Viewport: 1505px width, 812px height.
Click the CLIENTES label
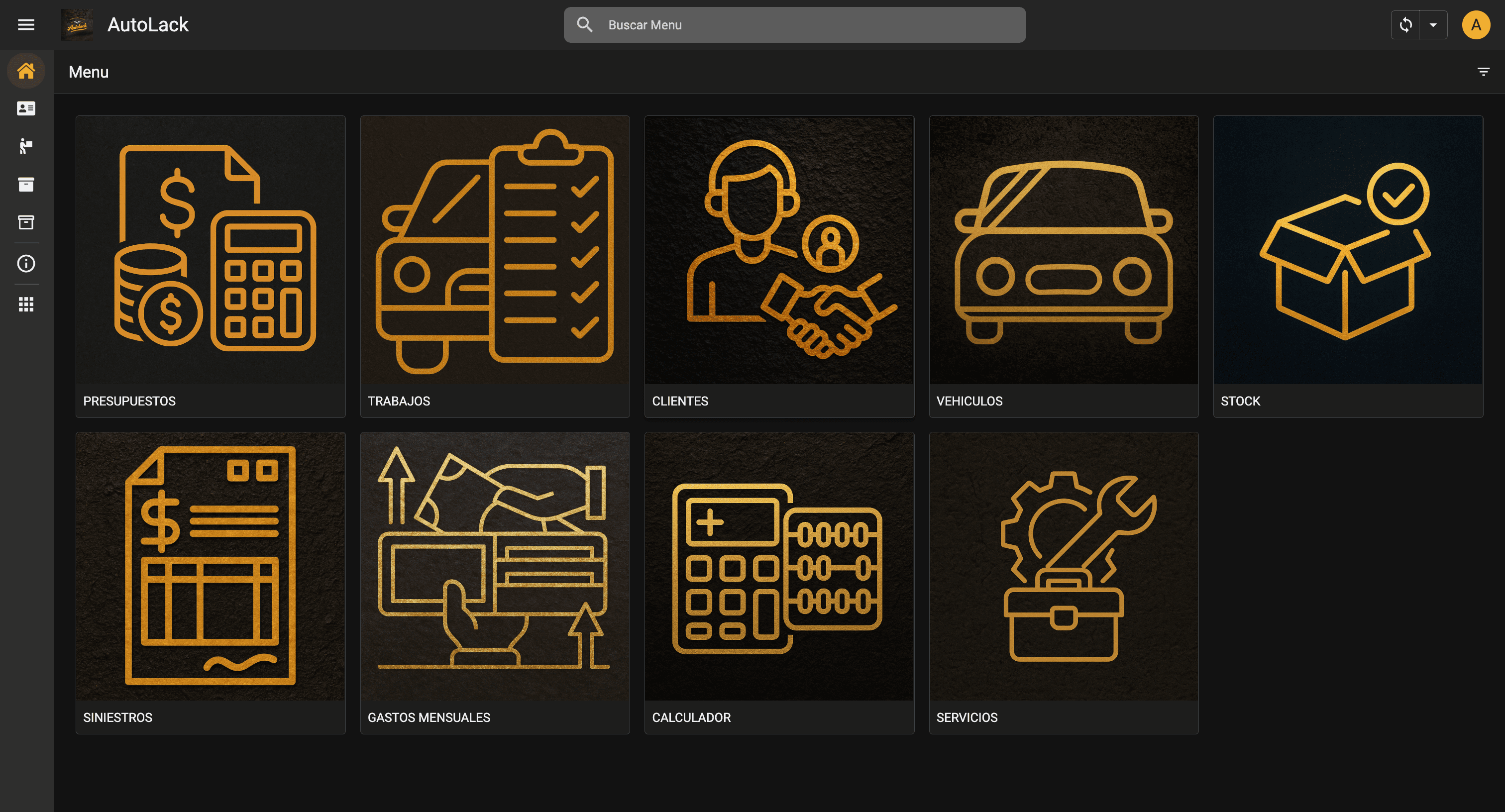tap(679, 402)
